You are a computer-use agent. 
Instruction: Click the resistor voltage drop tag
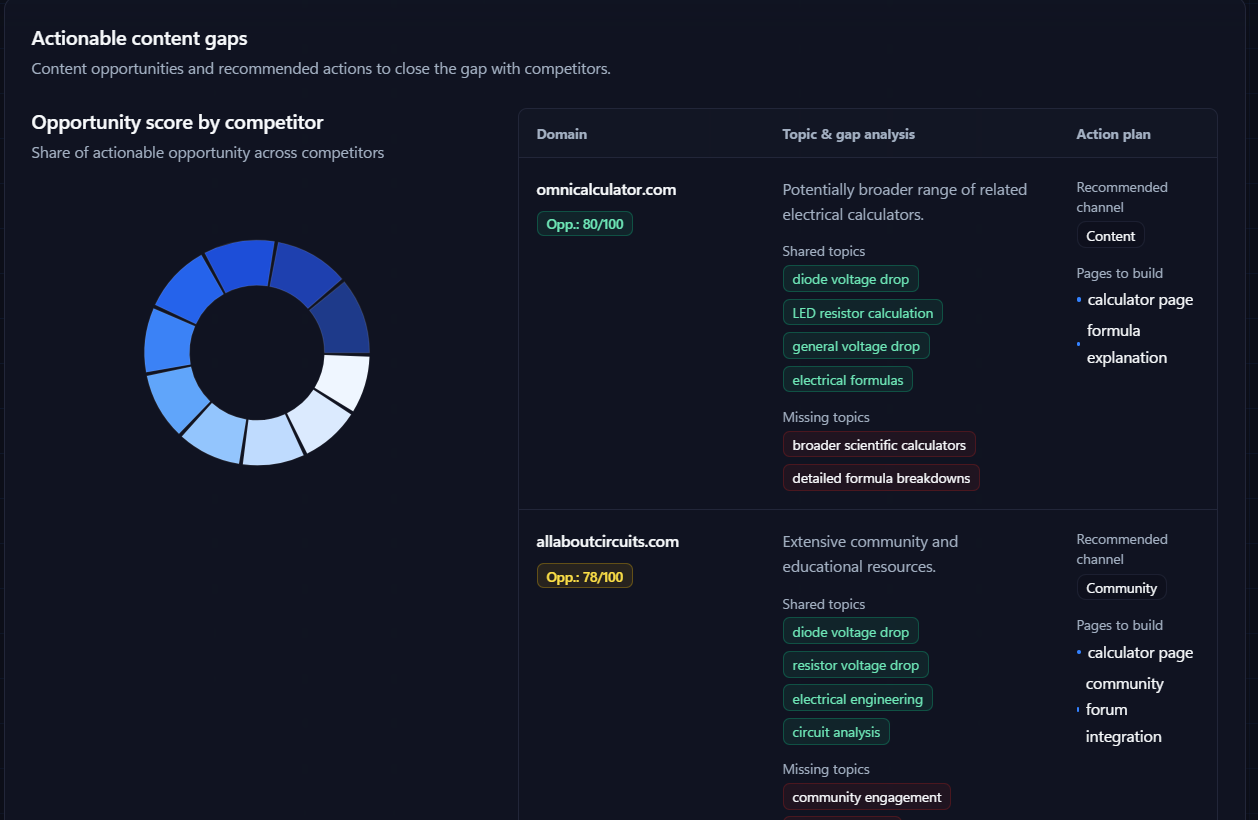coord(855,665)
